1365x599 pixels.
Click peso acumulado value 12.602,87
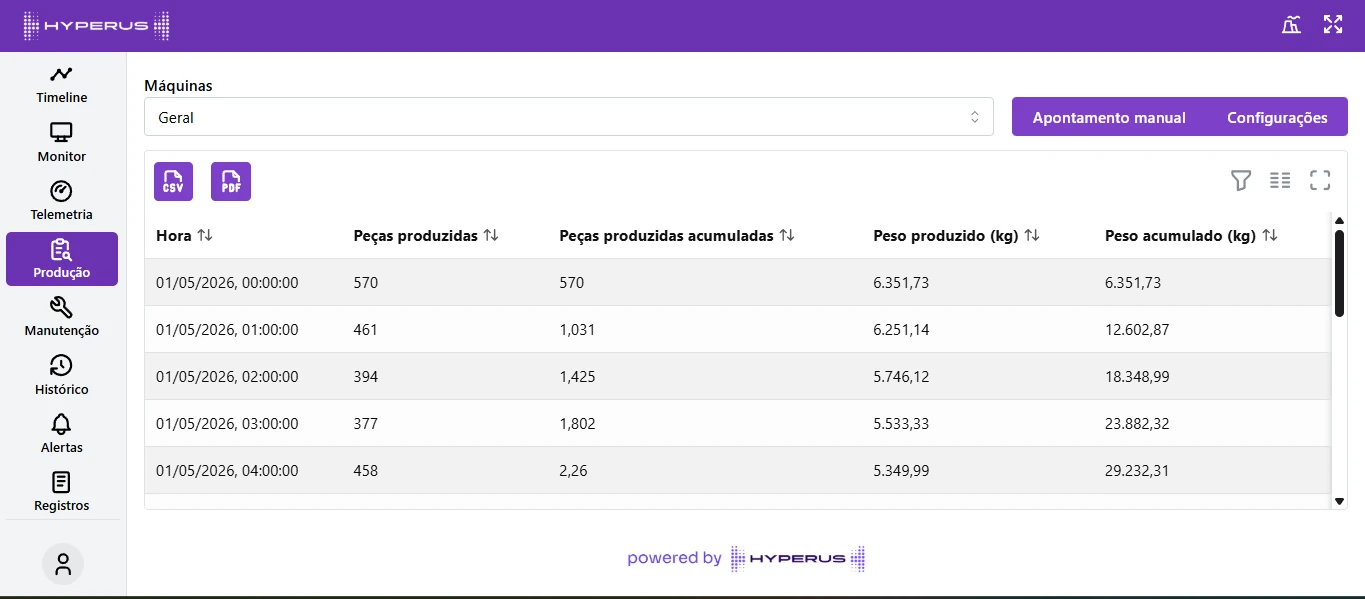1137,330
